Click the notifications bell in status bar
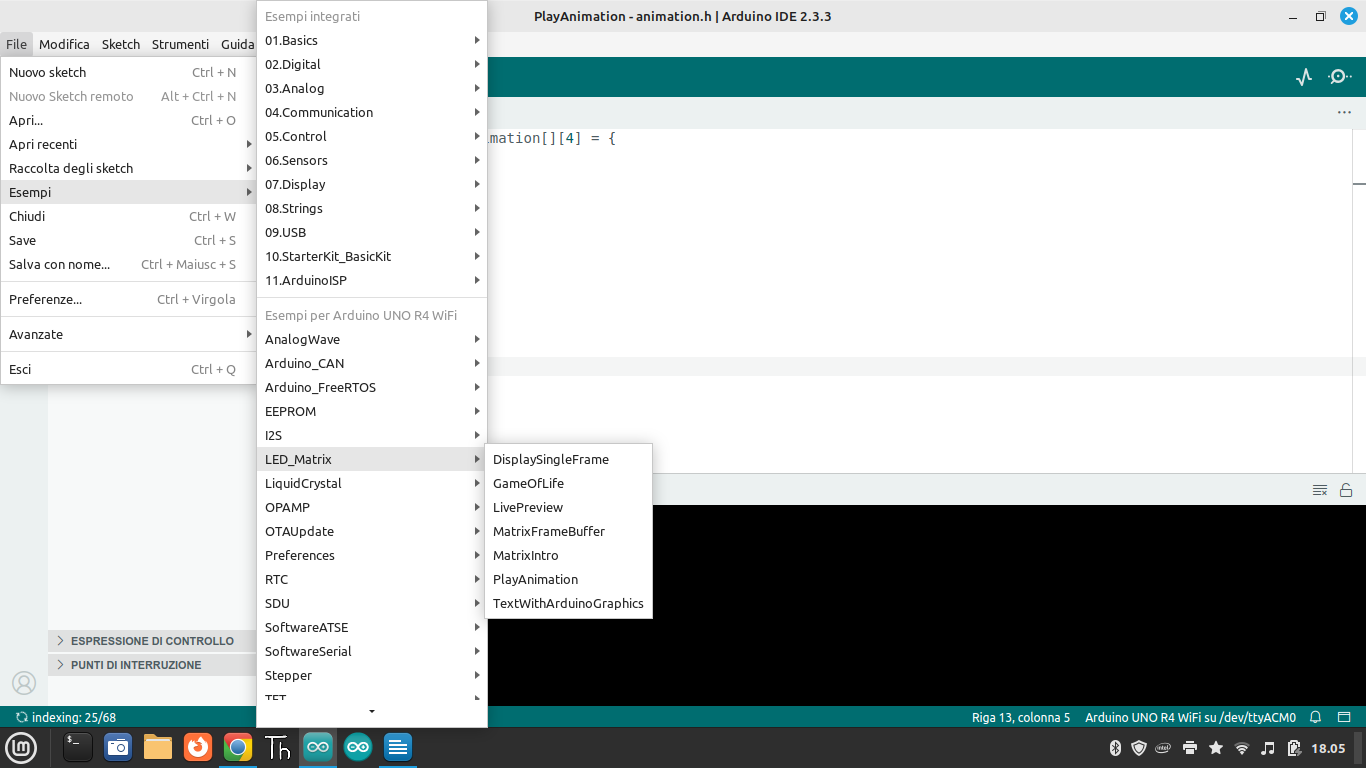The height and width of the screenshot is (768, 1366). [x=1316, y=717]
